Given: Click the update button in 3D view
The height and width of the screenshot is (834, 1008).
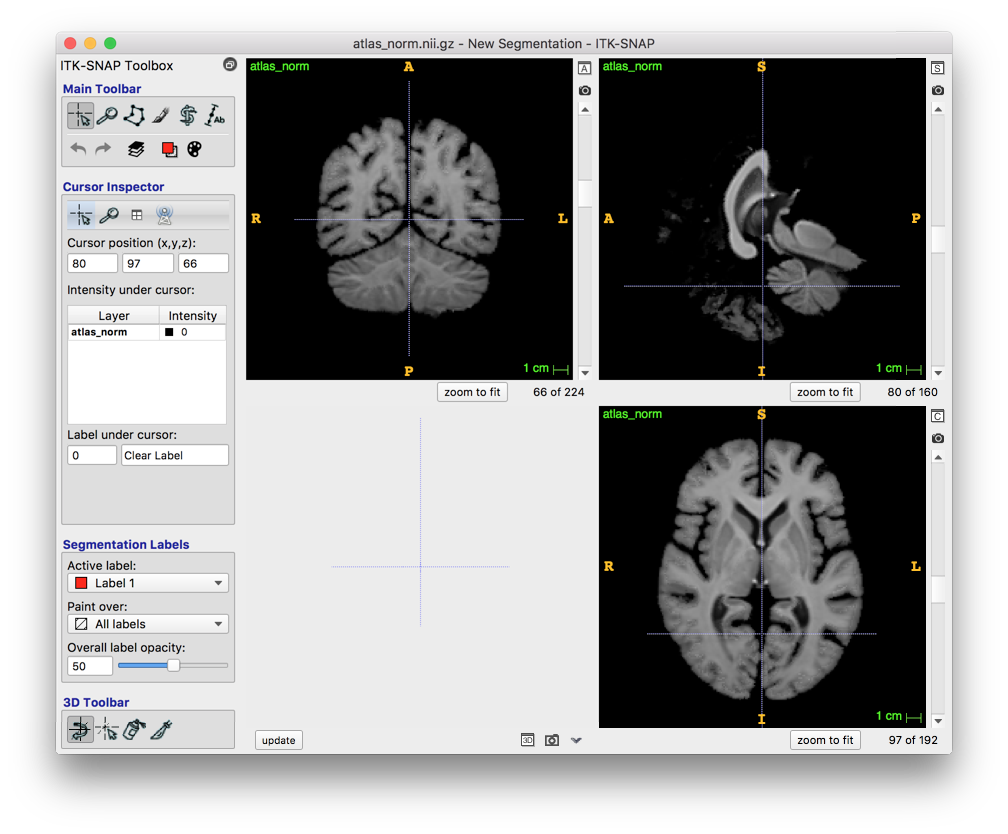Looking at the screenshot, I should coord(279,740).
